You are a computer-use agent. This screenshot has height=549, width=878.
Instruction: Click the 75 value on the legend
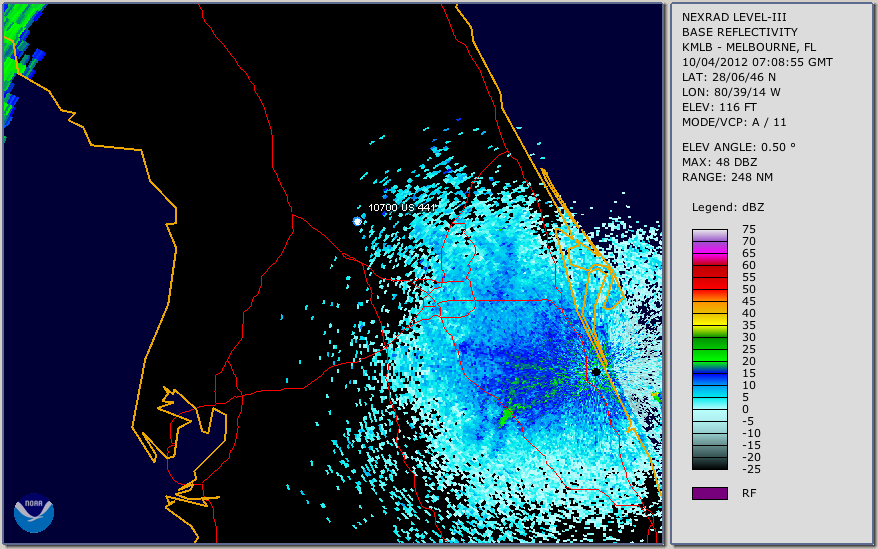point(749,229)
